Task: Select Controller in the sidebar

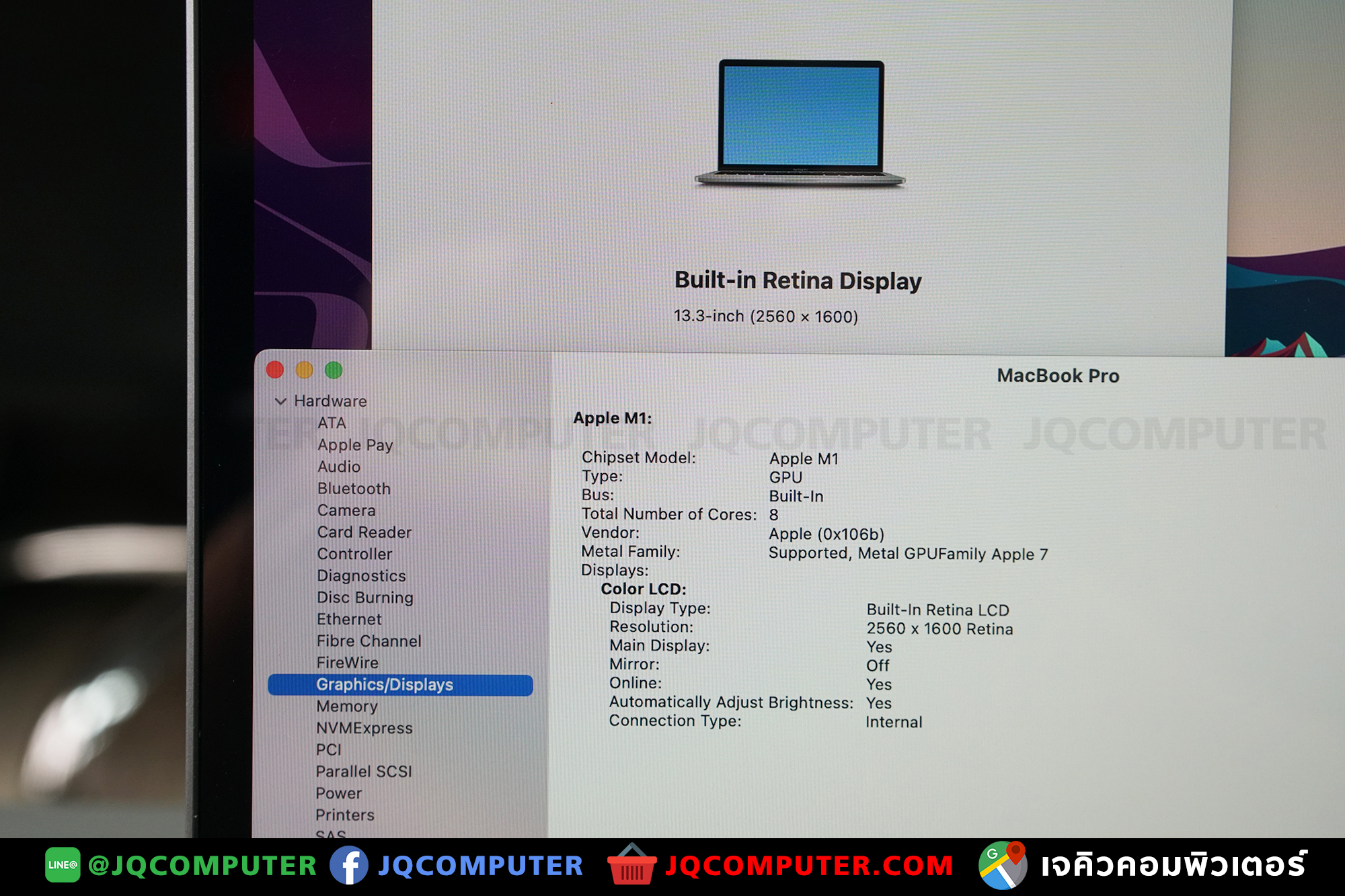Action: click(x=354, y=554)
